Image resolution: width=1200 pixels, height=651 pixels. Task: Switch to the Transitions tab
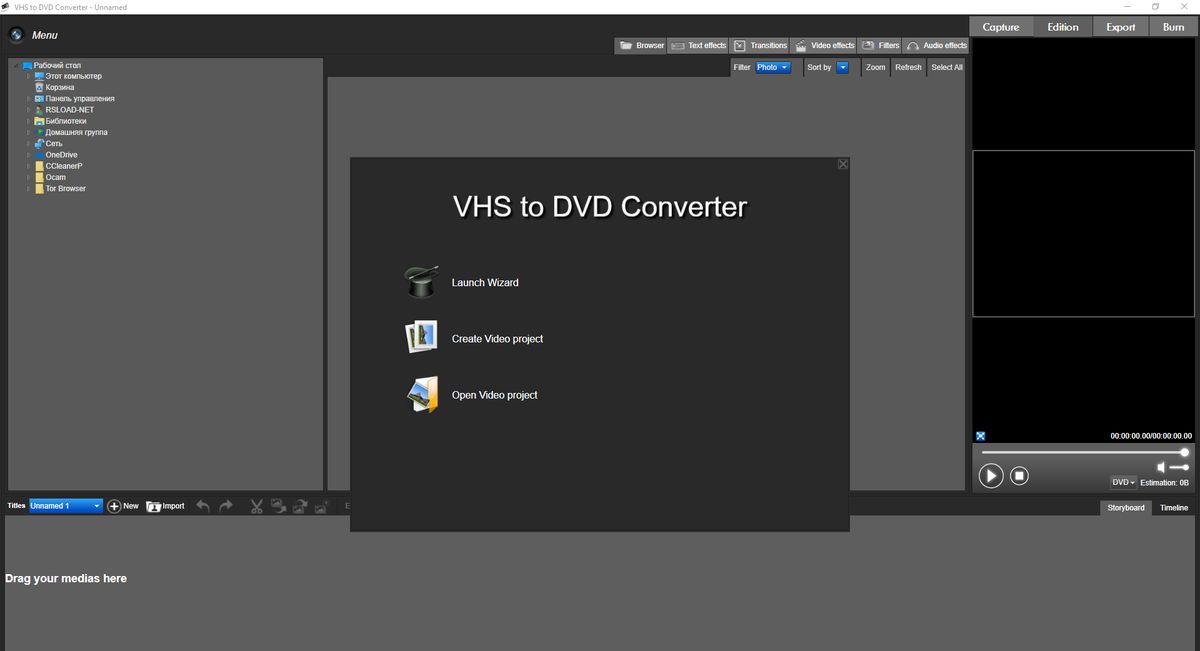point(760,45)
